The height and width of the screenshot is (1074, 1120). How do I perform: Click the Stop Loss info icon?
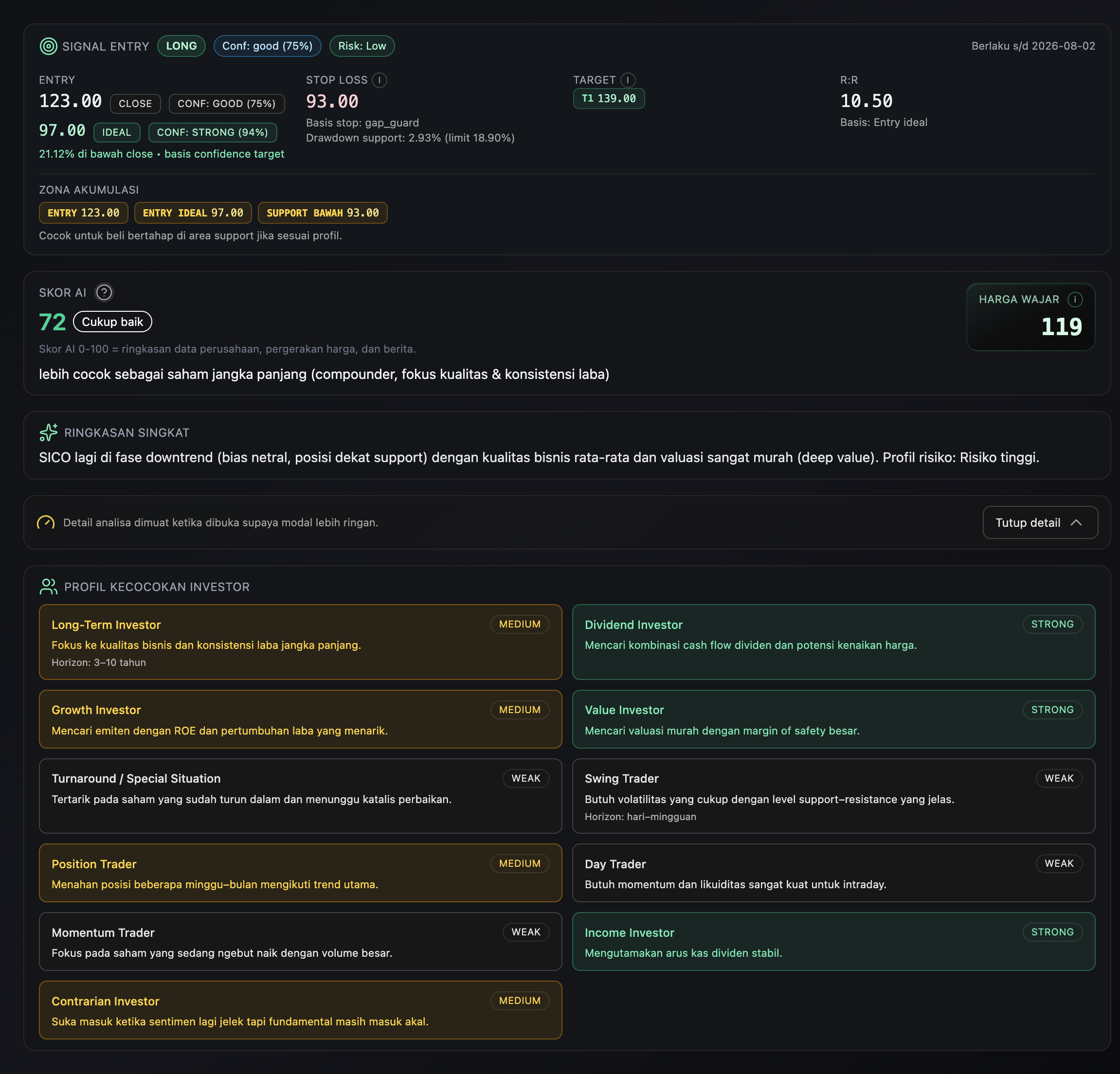click(x=379, y=80)
